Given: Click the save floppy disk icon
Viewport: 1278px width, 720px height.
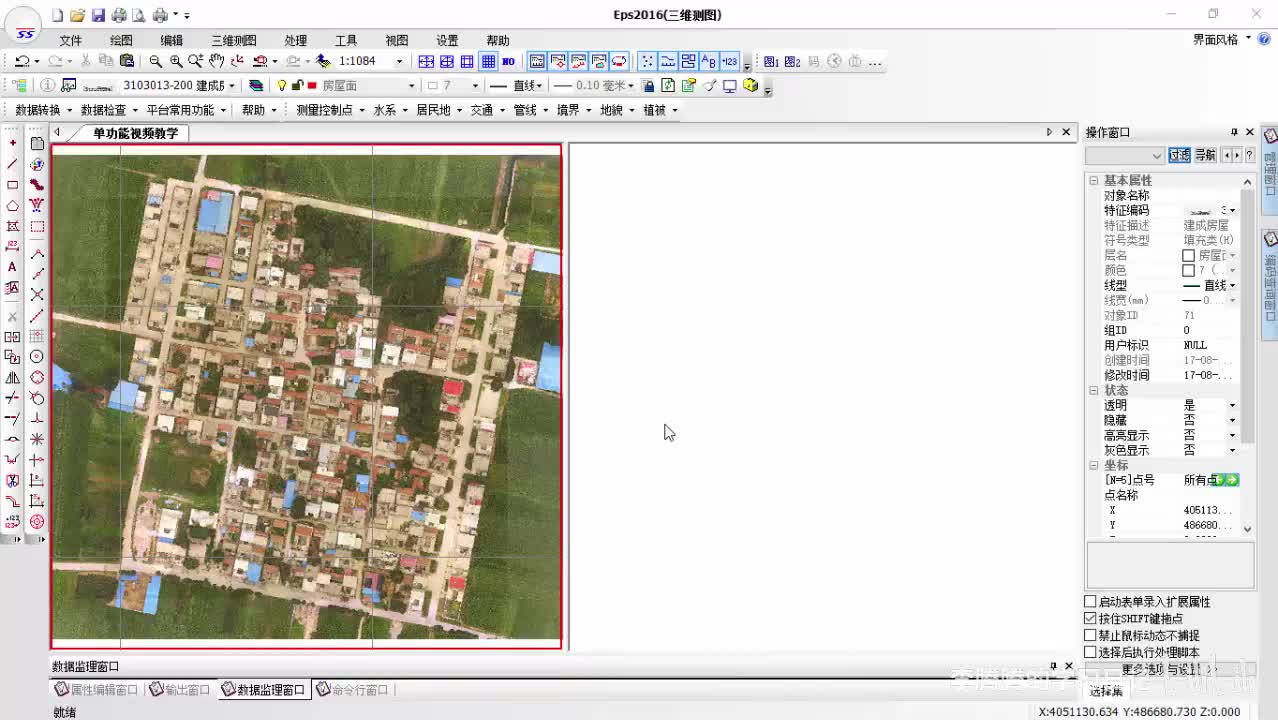Looking at the screenshot, I should (x=98, y=15).
